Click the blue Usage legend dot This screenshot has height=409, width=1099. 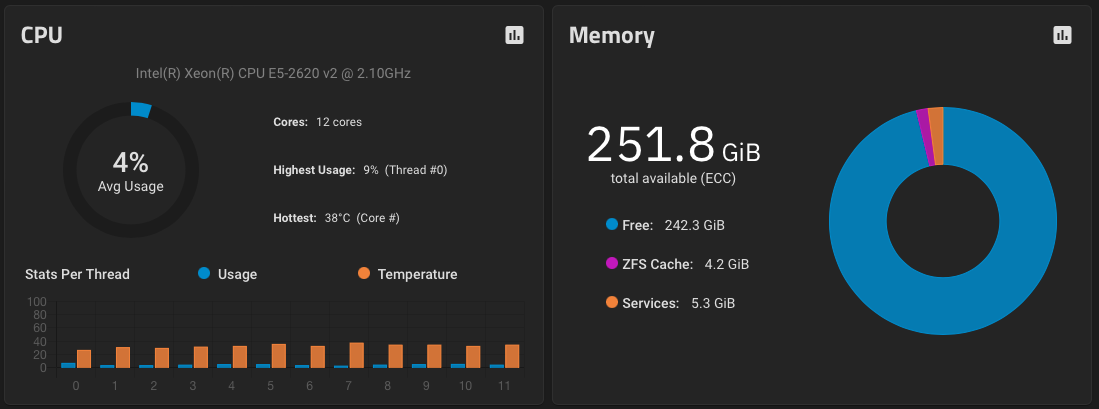point(204,273)
